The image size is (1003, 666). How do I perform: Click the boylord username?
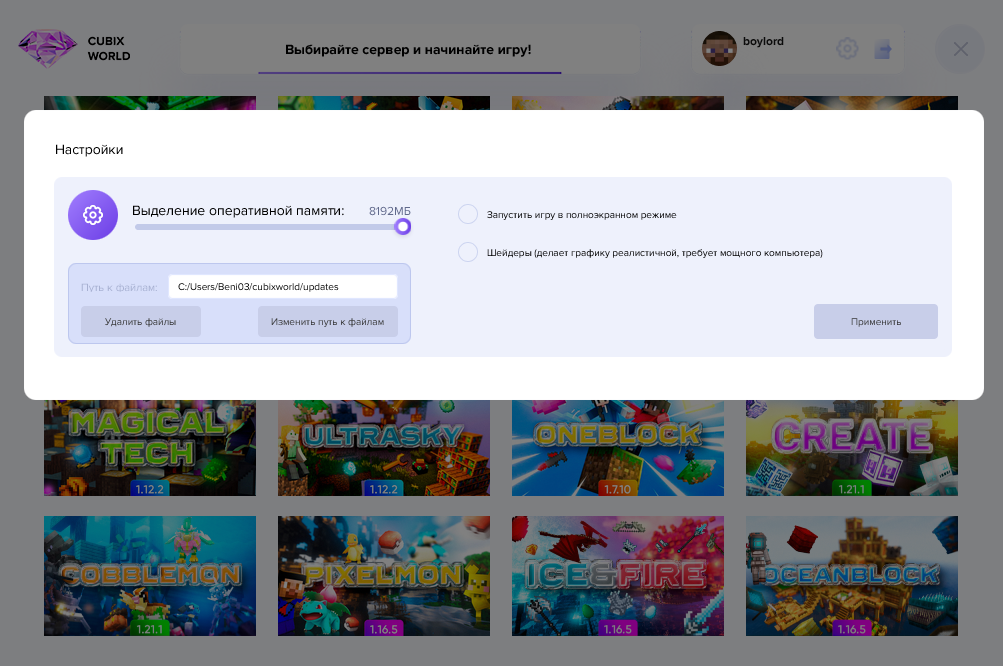click(763, 42)
